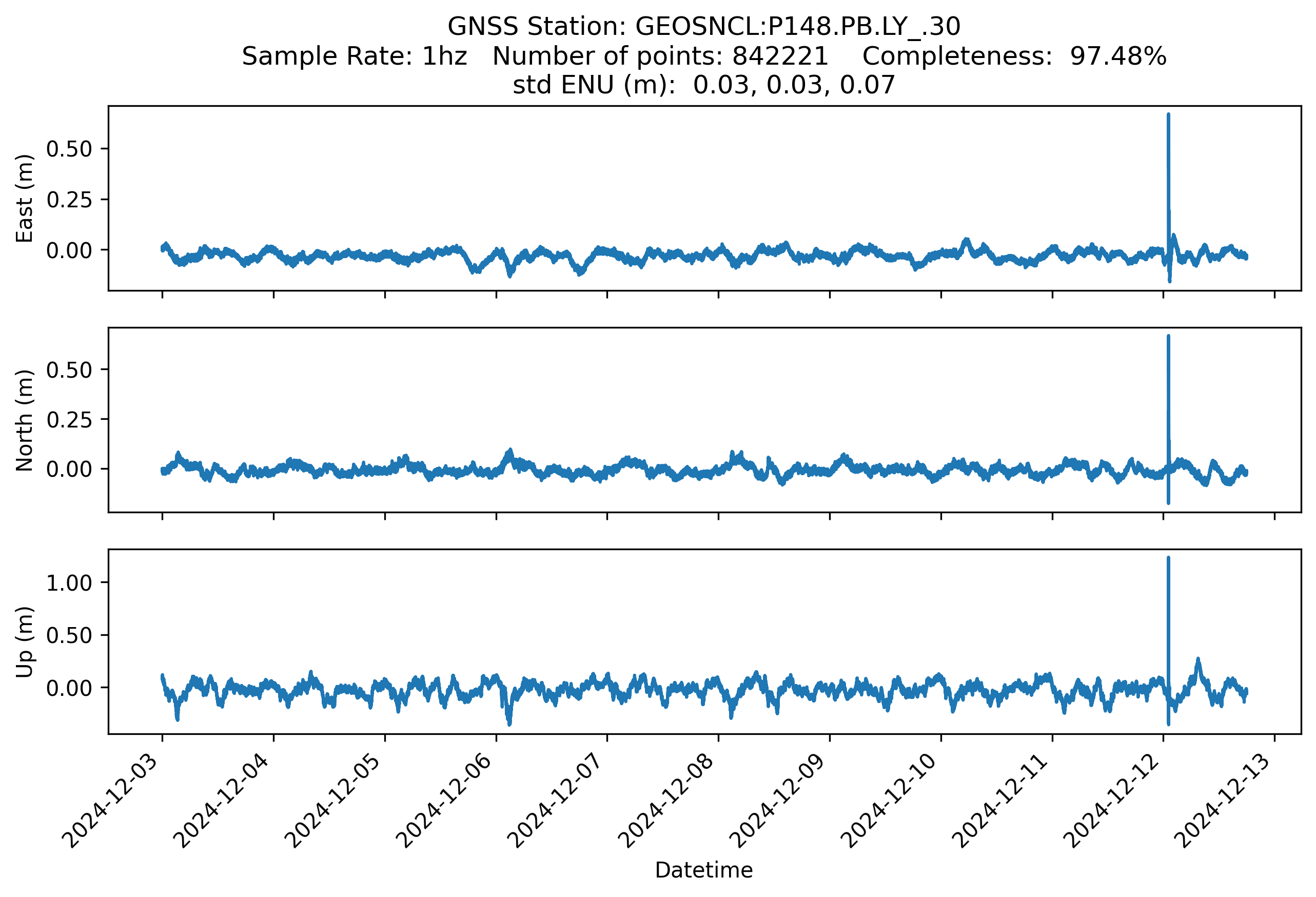Click the 1.00 tick on Up axis
Screen dimensions: 1316x897
coord(69,583)
